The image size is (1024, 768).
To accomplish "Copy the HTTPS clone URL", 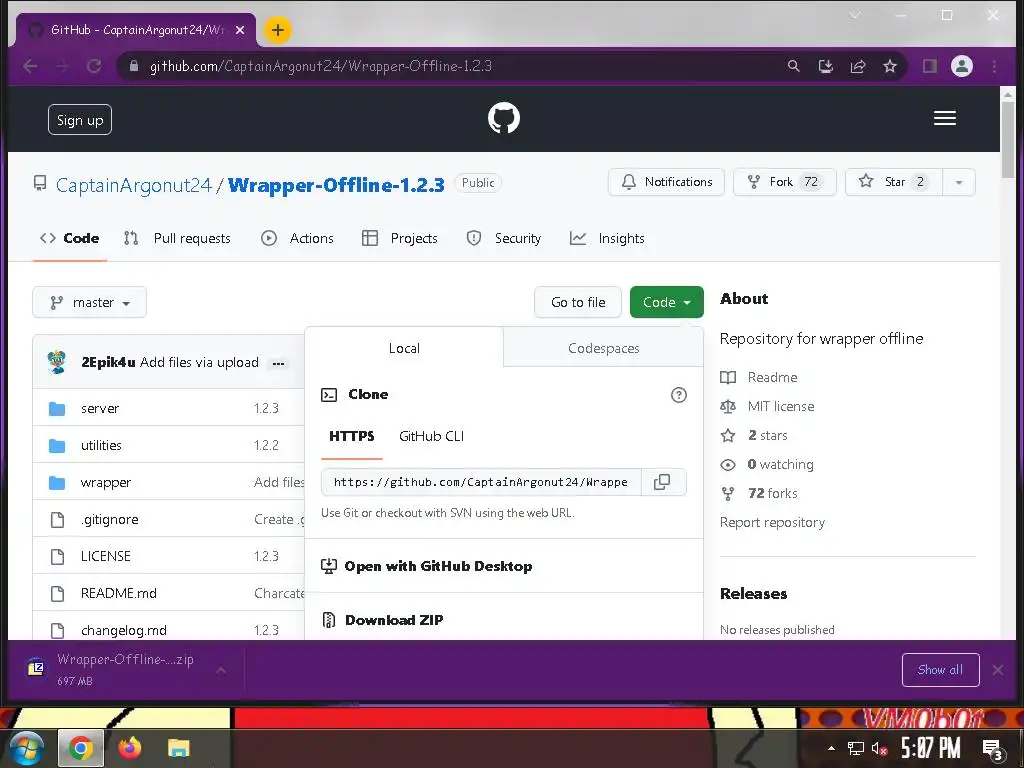I will pyautogui.click(x=662, y=482).
